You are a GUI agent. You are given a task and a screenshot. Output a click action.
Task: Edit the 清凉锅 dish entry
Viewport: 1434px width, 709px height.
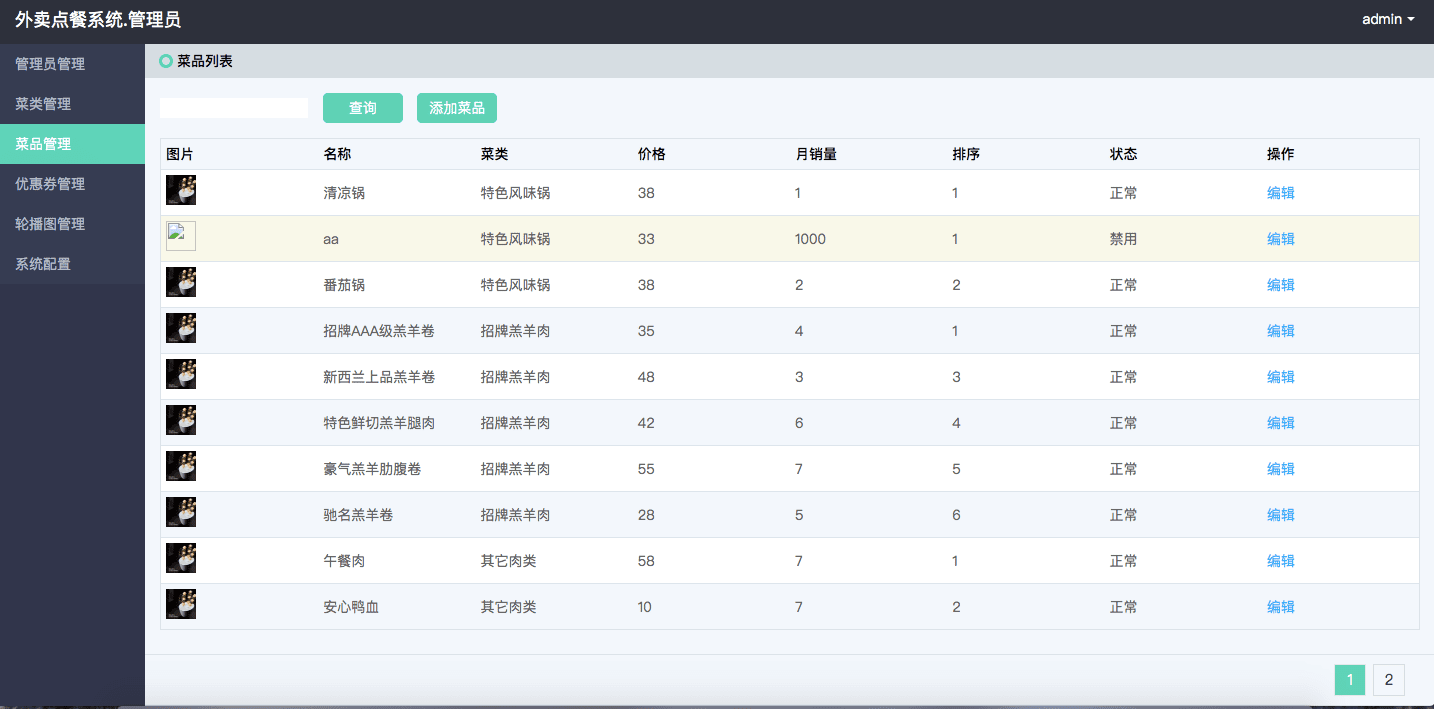(1280, 193)
